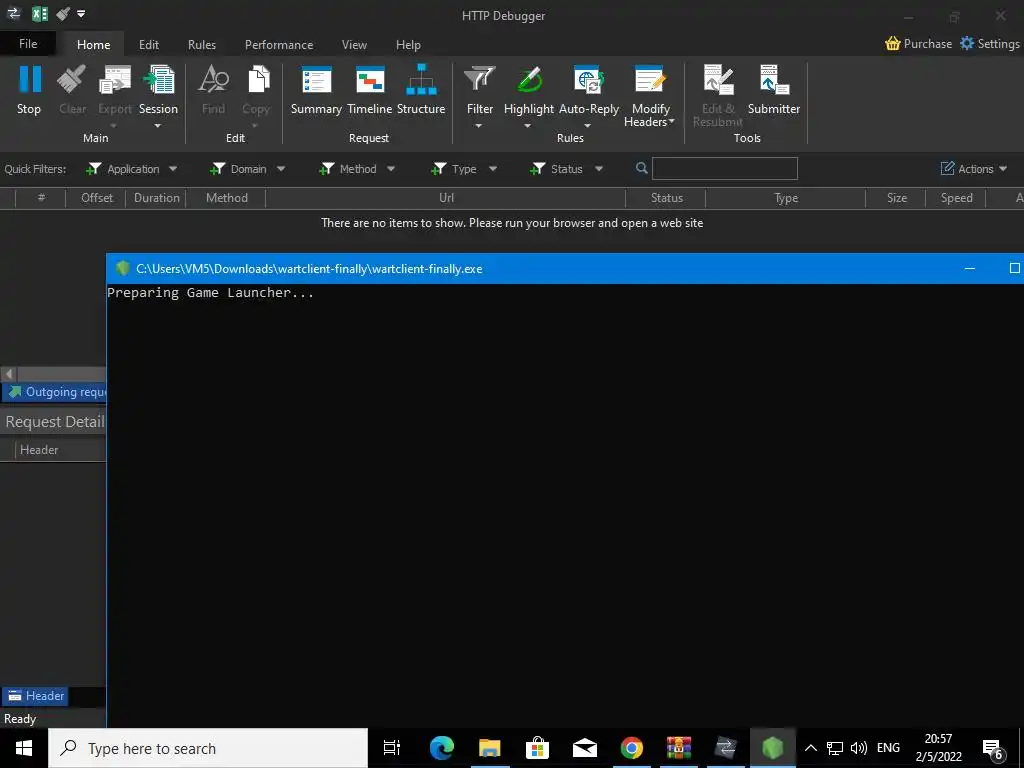Expand the Auto-Reply dropdown arrow
Screen dimensions: 1024x768
(x=587, y=125)
